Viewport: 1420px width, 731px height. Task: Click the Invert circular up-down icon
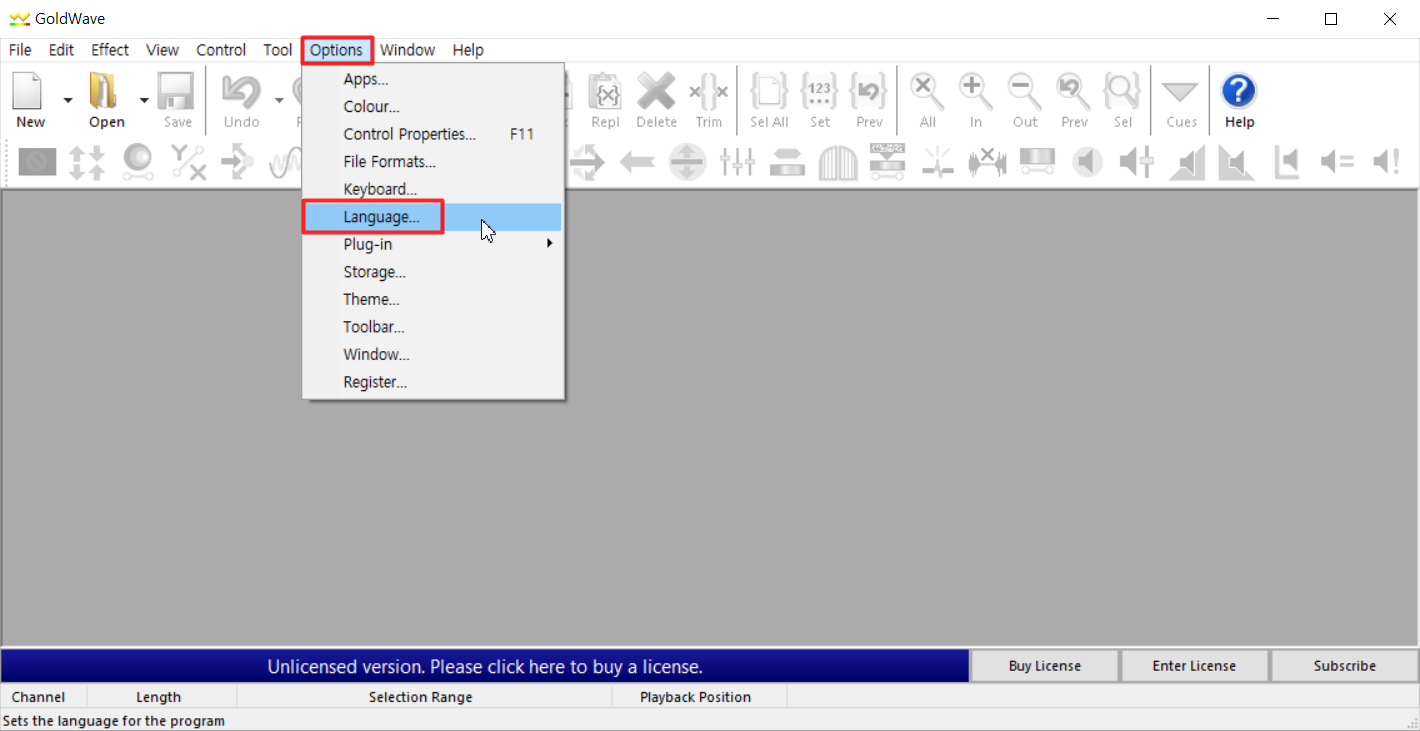[x=687, y=162]
